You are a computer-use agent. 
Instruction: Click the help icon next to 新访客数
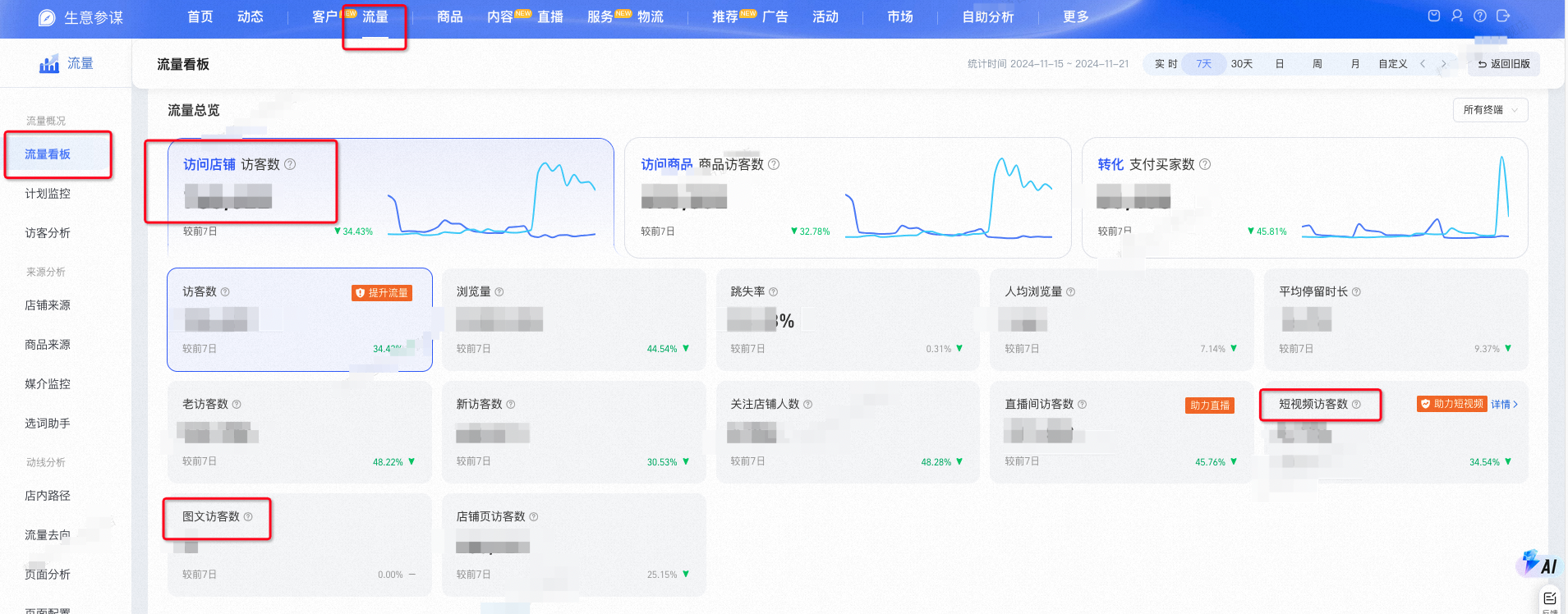click(511, 405)
